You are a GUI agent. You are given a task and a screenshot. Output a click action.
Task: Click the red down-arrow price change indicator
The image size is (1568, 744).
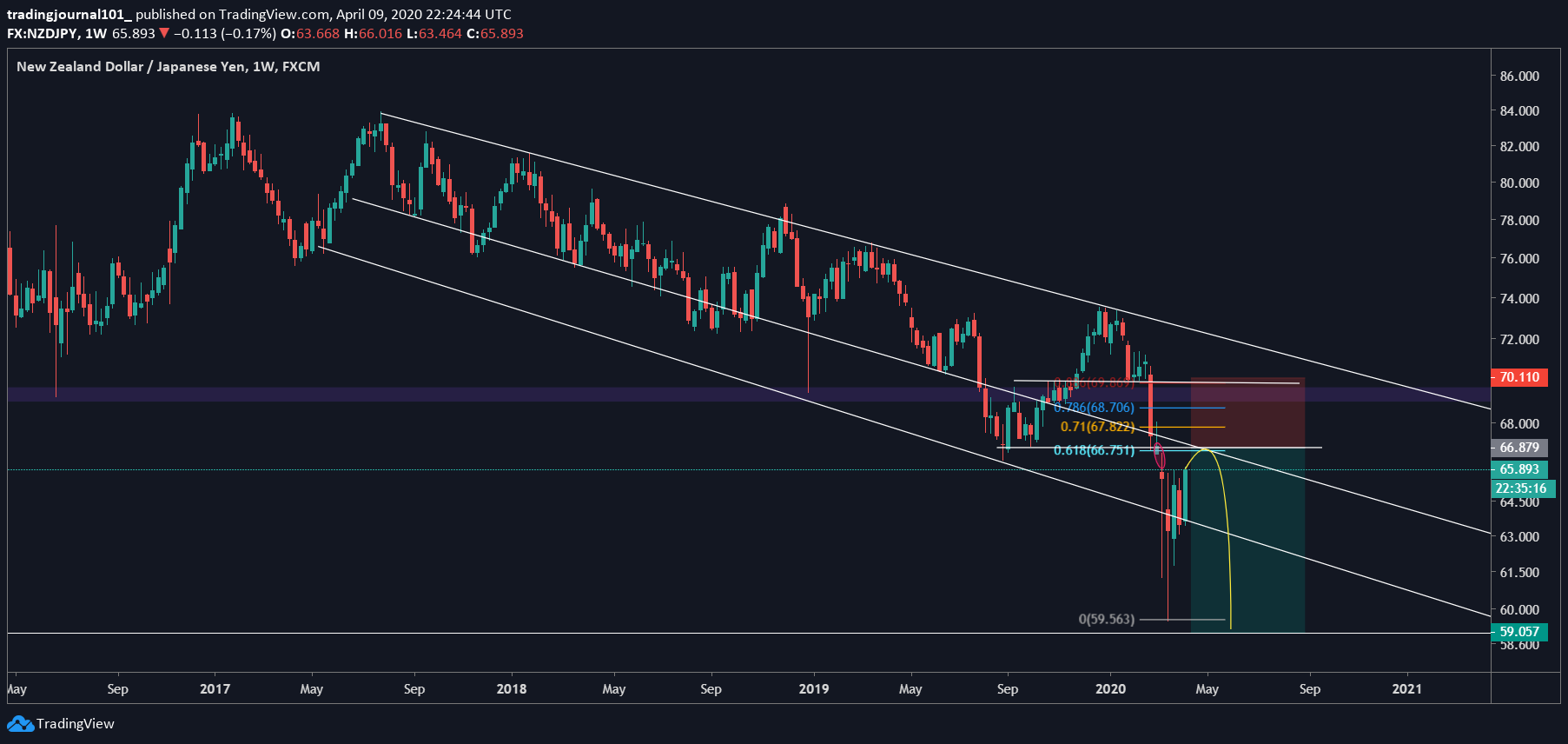pyautogui.click(x=164, y=33)
